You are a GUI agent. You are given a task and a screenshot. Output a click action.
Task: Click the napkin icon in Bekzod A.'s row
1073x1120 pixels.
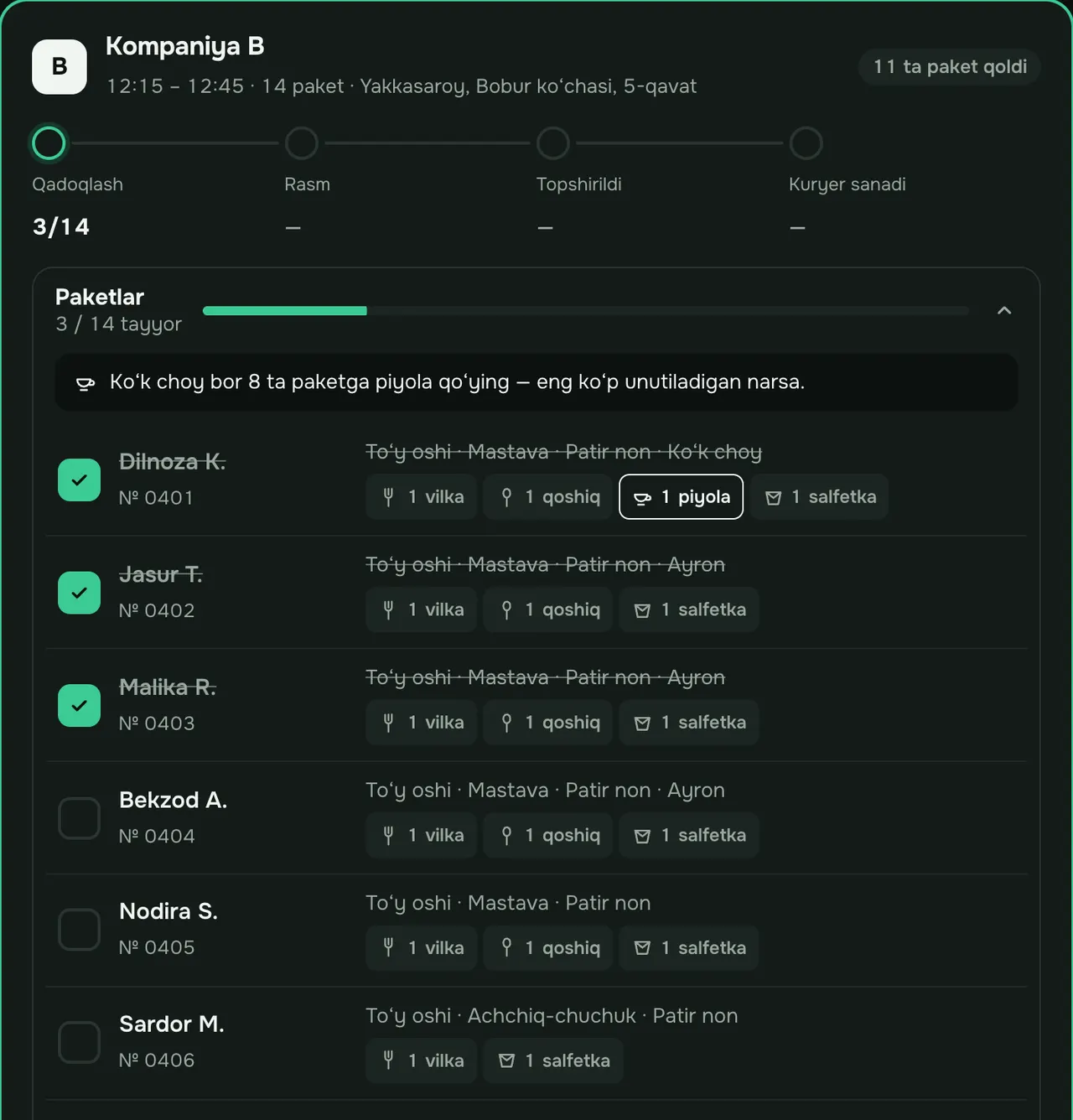point(642,836)
